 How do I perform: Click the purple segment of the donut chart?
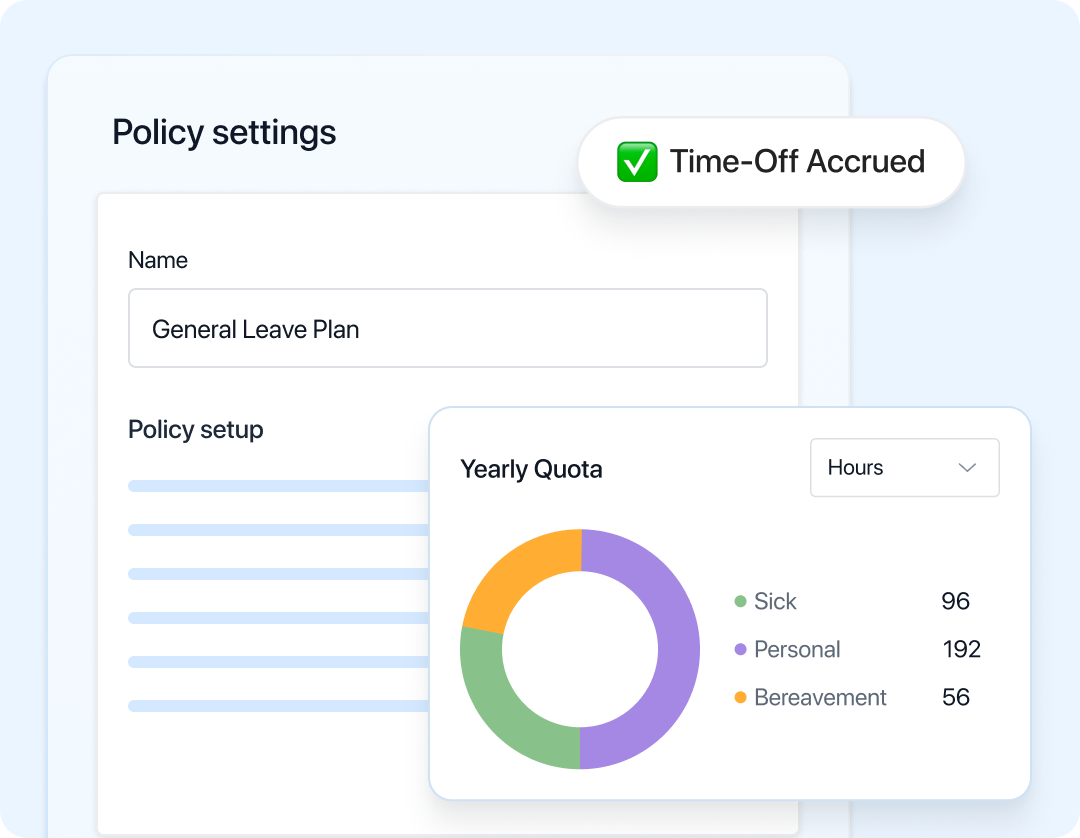point(678,649)
